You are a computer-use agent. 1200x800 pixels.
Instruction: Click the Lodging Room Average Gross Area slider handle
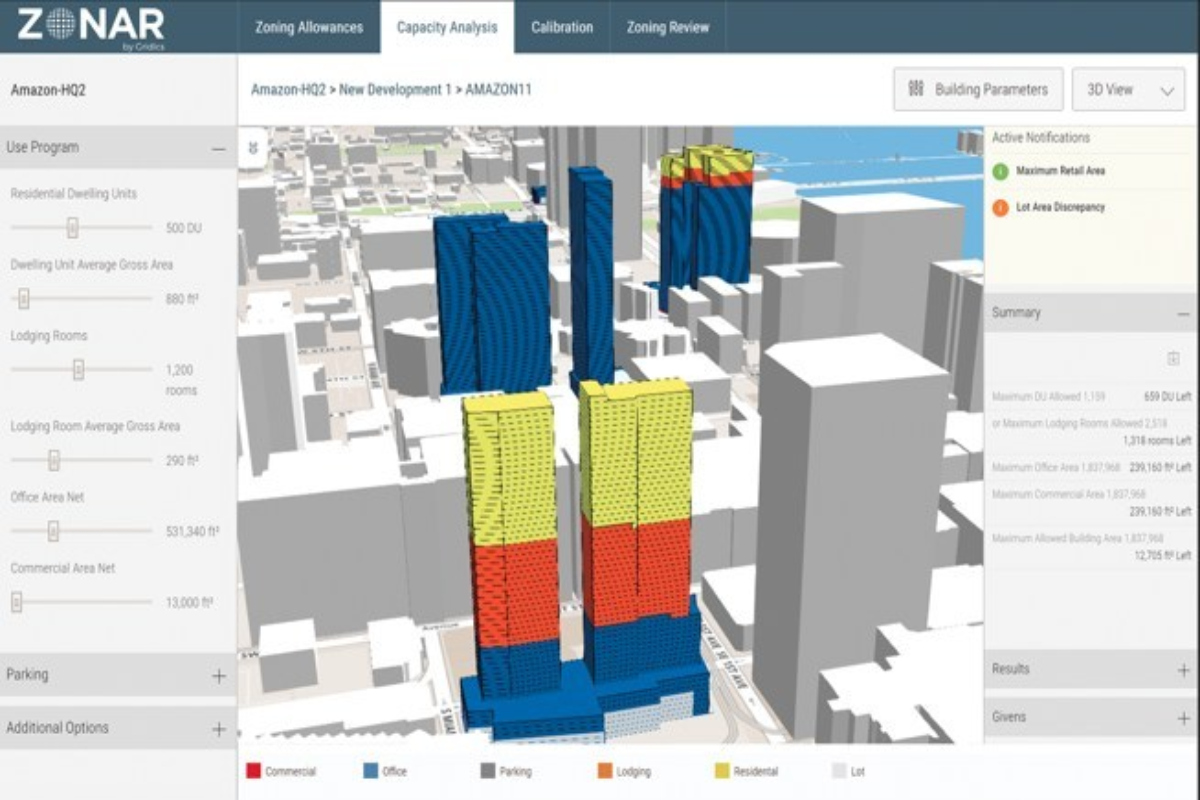click(54, 460)
